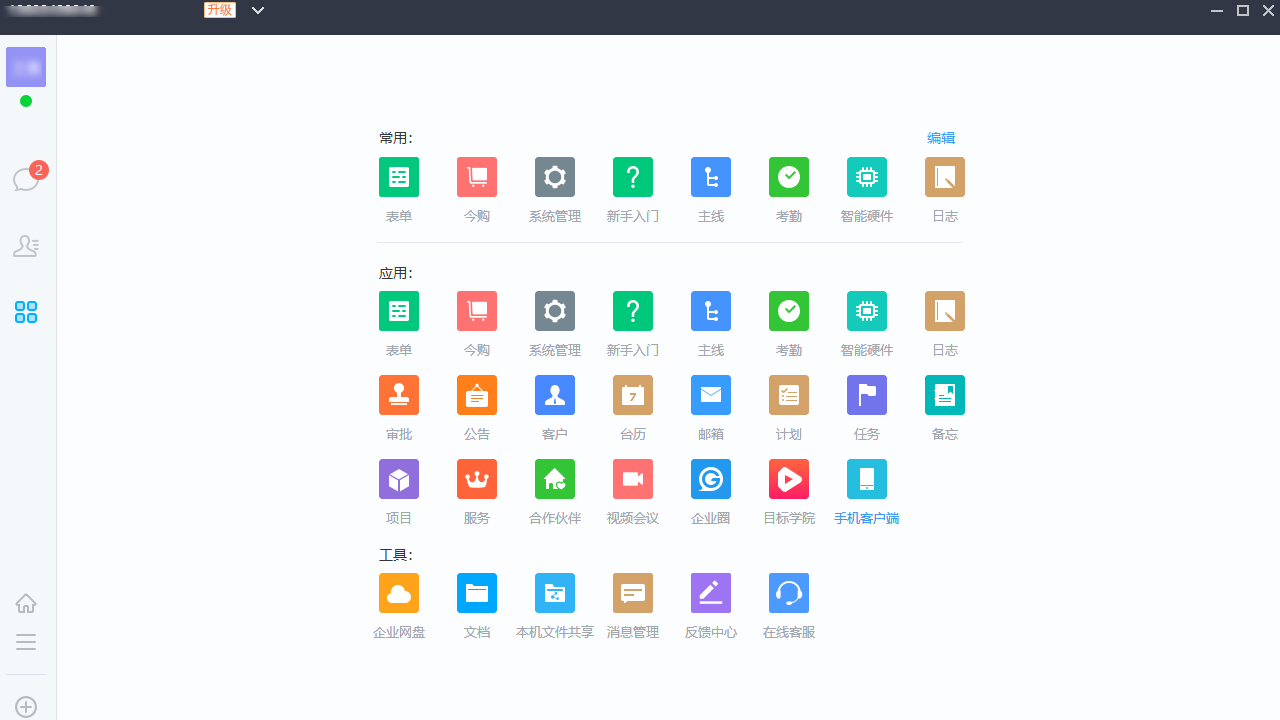
Task: Open the 任务 (Task) app
Action: tap(866, 395)
